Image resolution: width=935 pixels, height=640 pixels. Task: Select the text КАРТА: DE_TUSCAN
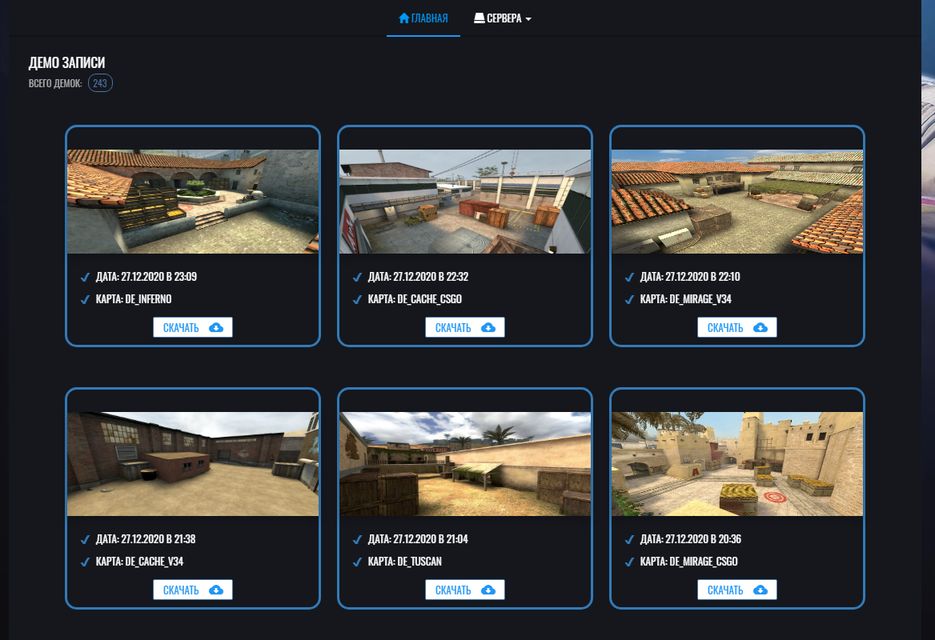(x=405, y=561)
